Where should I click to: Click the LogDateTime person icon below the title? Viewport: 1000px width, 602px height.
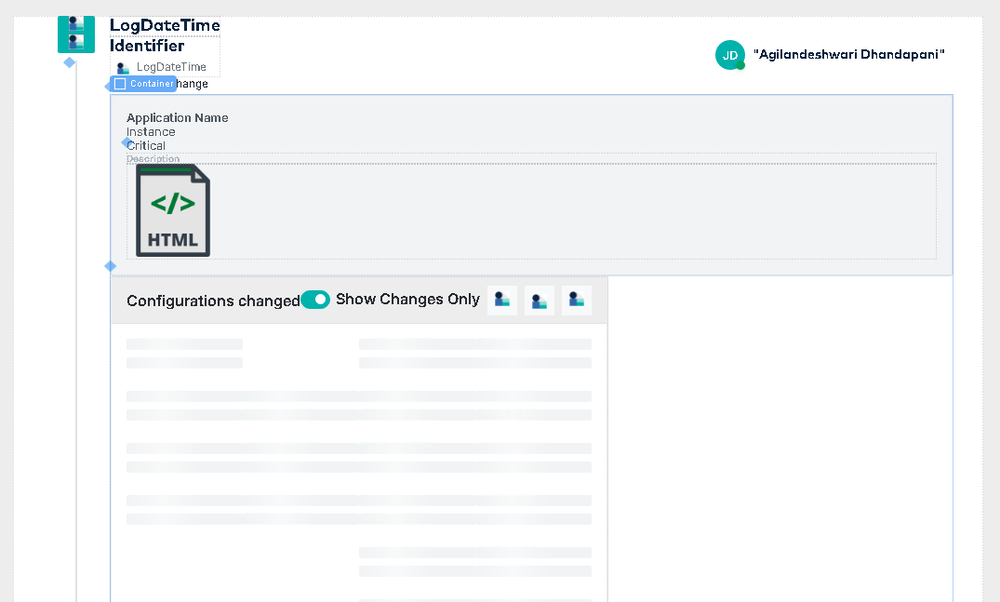click(x=121, y=66)
